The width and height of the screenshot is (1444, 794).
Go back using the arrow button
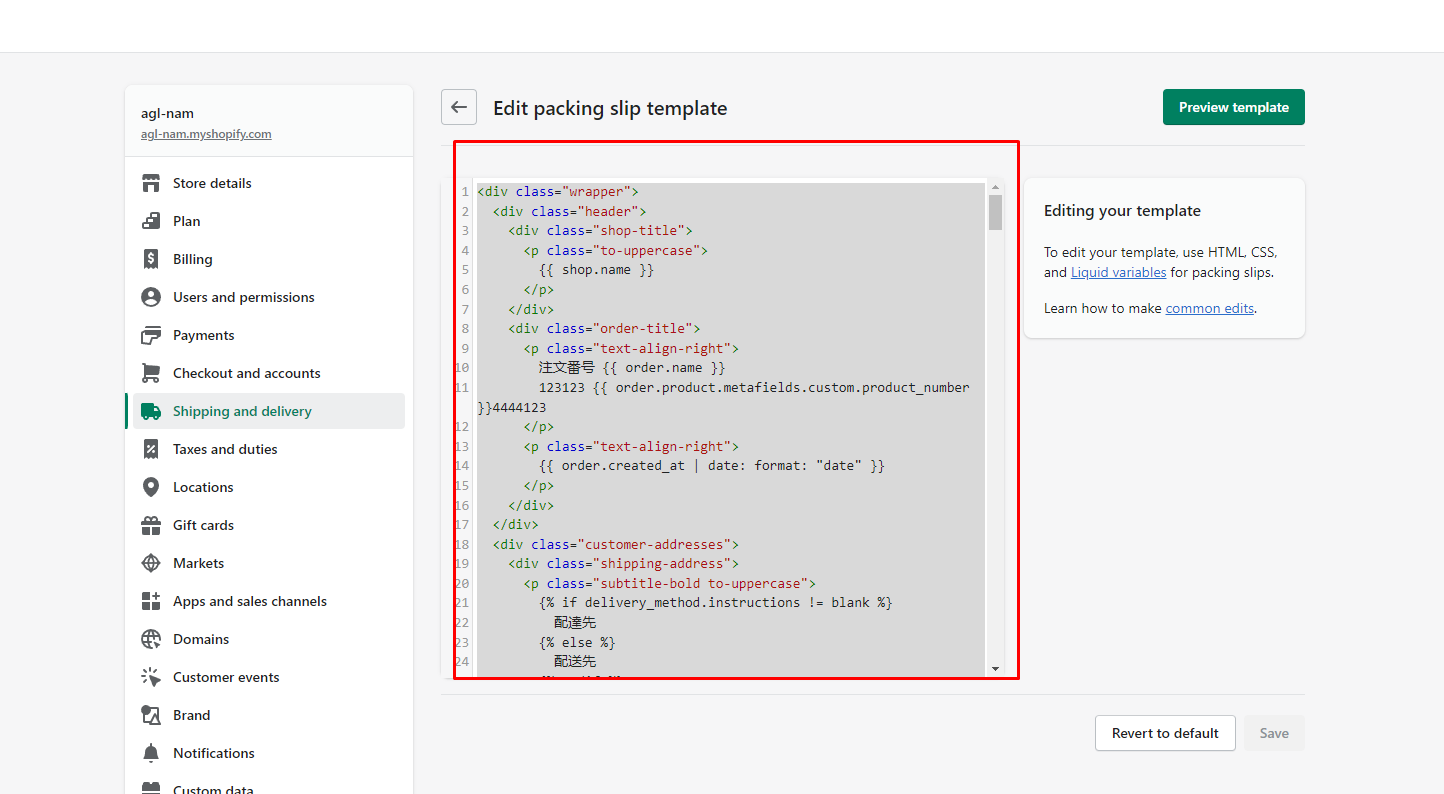tap(459, 107)
